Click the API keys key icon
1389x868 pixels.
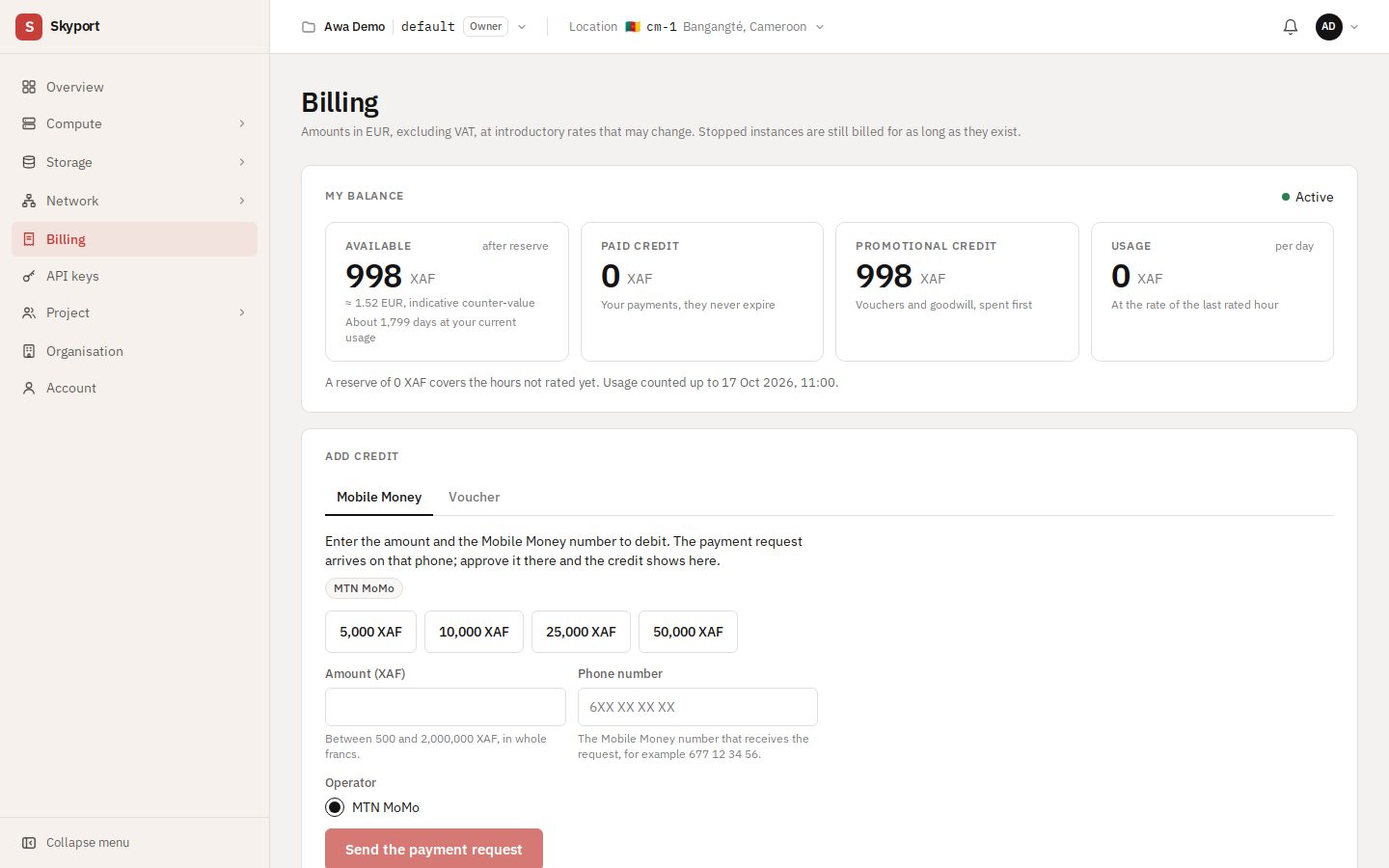pos(29,276)
